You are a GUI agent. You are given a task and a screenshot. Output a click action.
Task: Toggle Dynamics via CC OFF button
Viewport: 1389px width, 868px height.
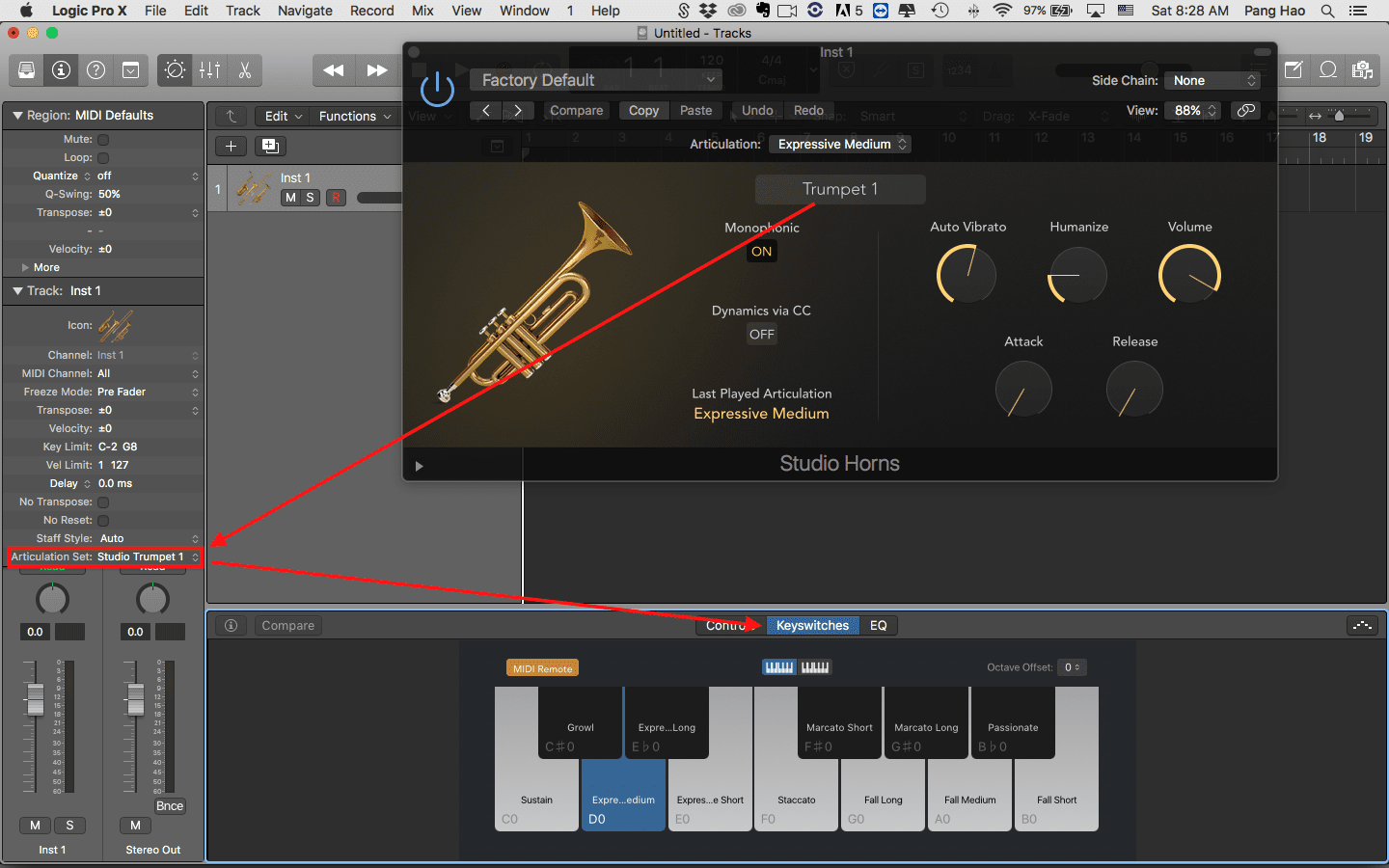pos(762,335)
